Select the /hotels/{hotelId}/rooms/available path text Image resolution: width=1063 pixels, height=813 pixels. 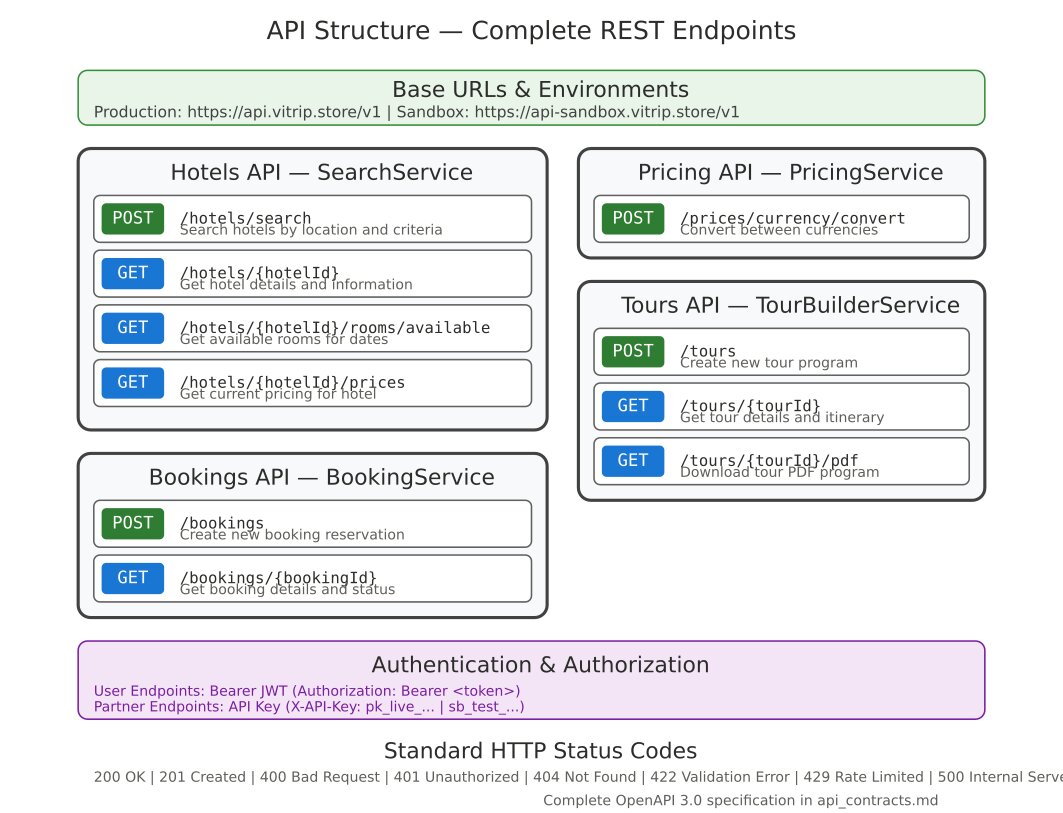point(335,327)
